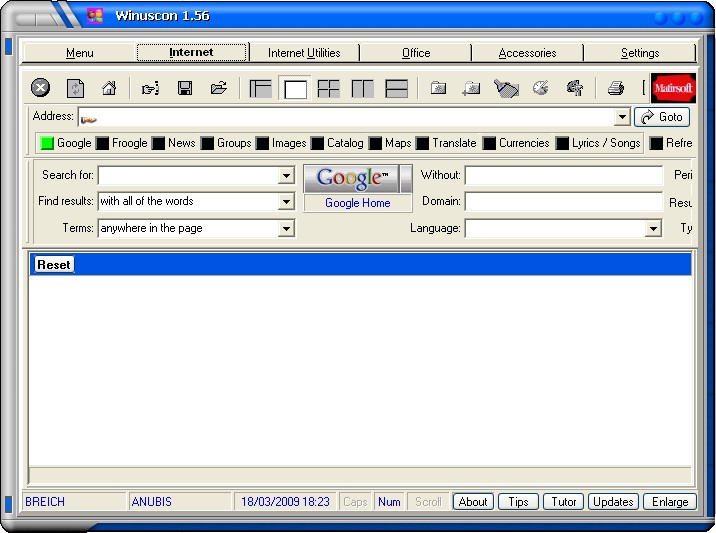
Task: Switch to the Internet tab
Action: tap(191, 53)
